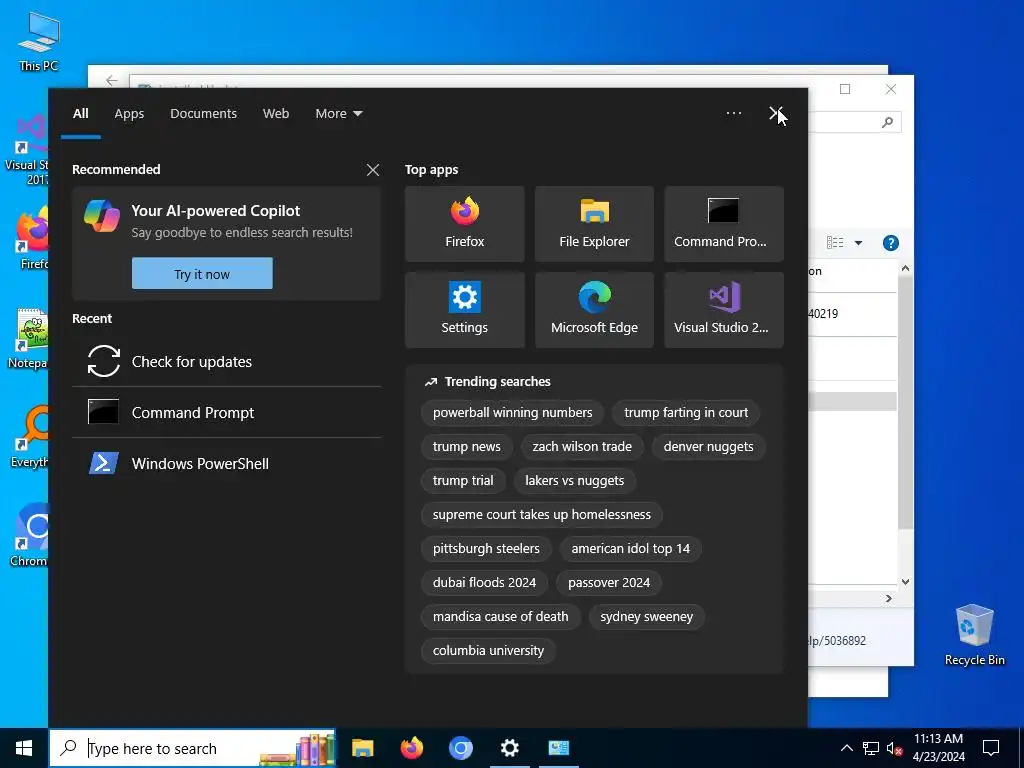This screenshot has height=768, width=1024.
Task: Search trending 'trump trial'
Action: pyautogui.click(x=463, y=481)
